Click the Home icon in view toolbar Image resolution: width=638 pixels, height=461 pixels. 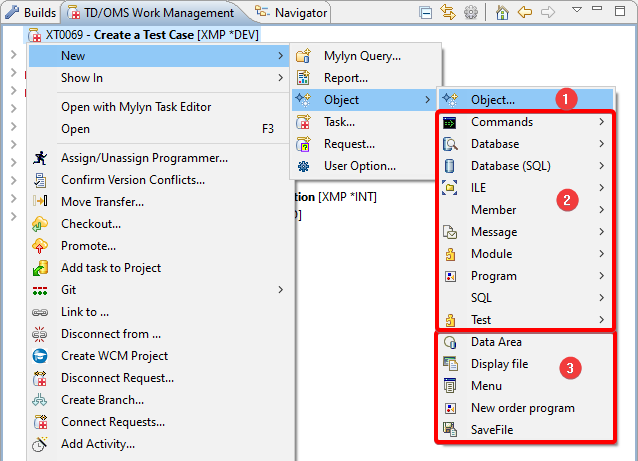pos(502,13)
